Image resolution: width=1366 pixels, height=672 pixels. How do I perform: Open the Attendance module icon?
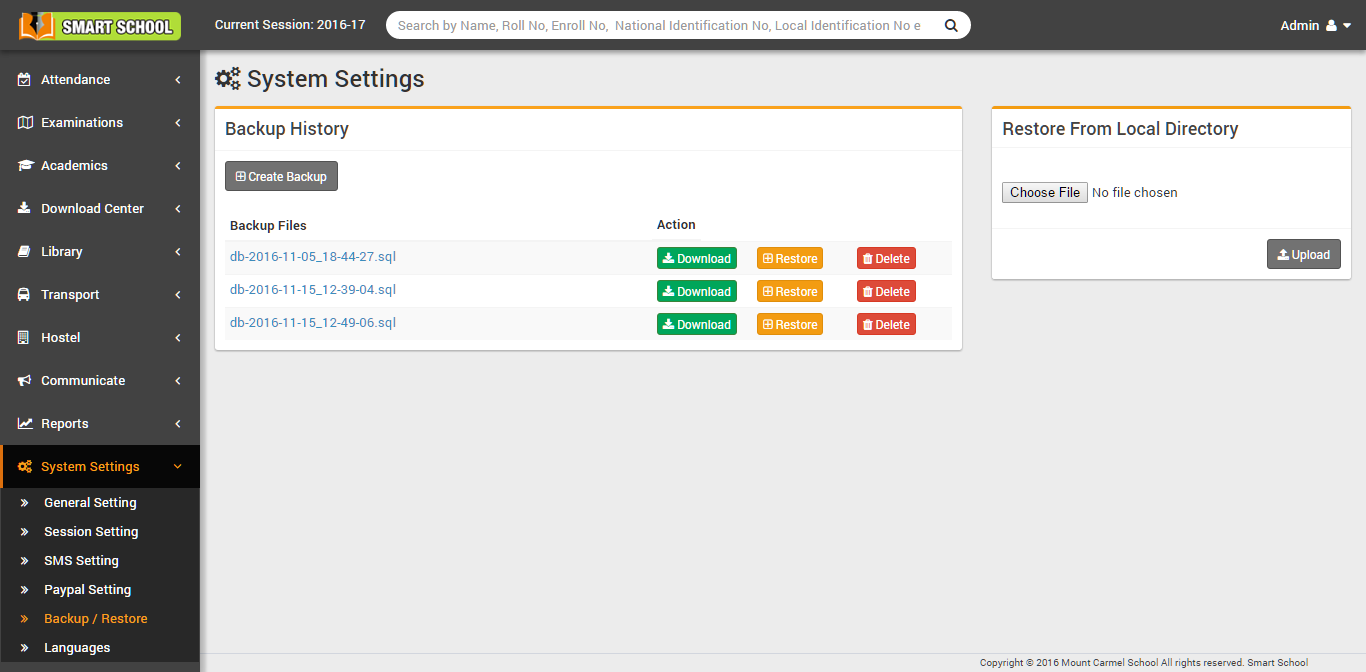pos(23,79)
